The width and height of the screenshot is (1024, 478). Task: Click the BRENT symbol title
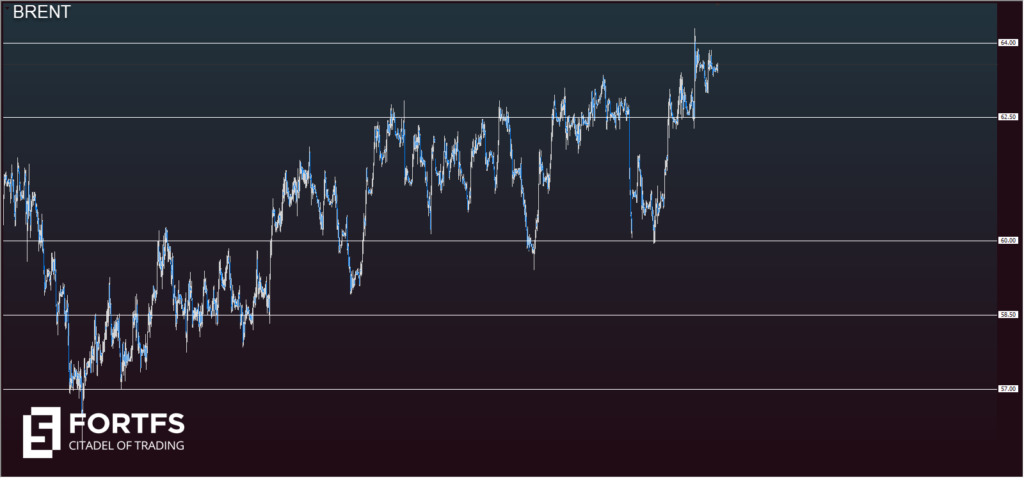click(x=41, y=15)
